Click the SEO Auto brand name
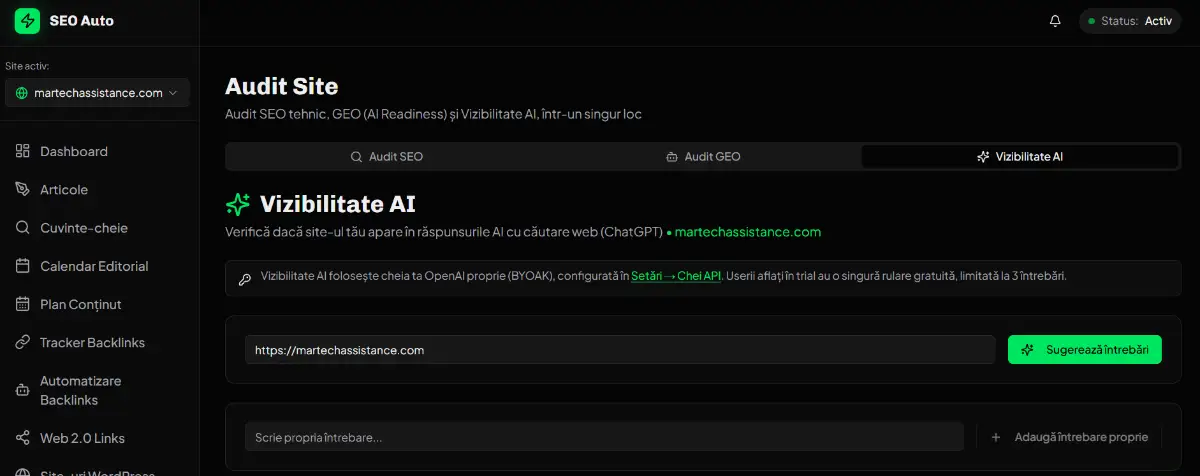Screen dimensions: 1200x476 click(x=81, y=21)
